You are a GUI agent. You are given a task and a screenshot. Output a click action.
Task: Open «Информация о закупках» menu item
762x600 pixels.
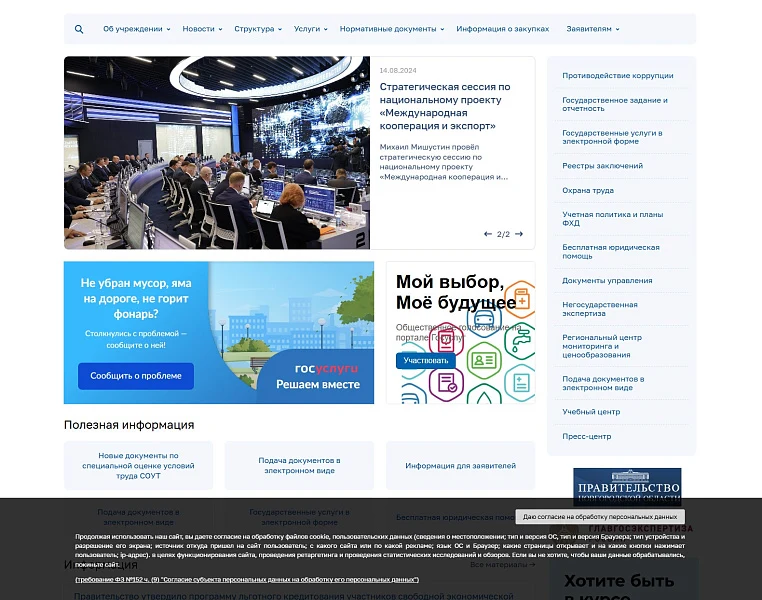(502, 29)
